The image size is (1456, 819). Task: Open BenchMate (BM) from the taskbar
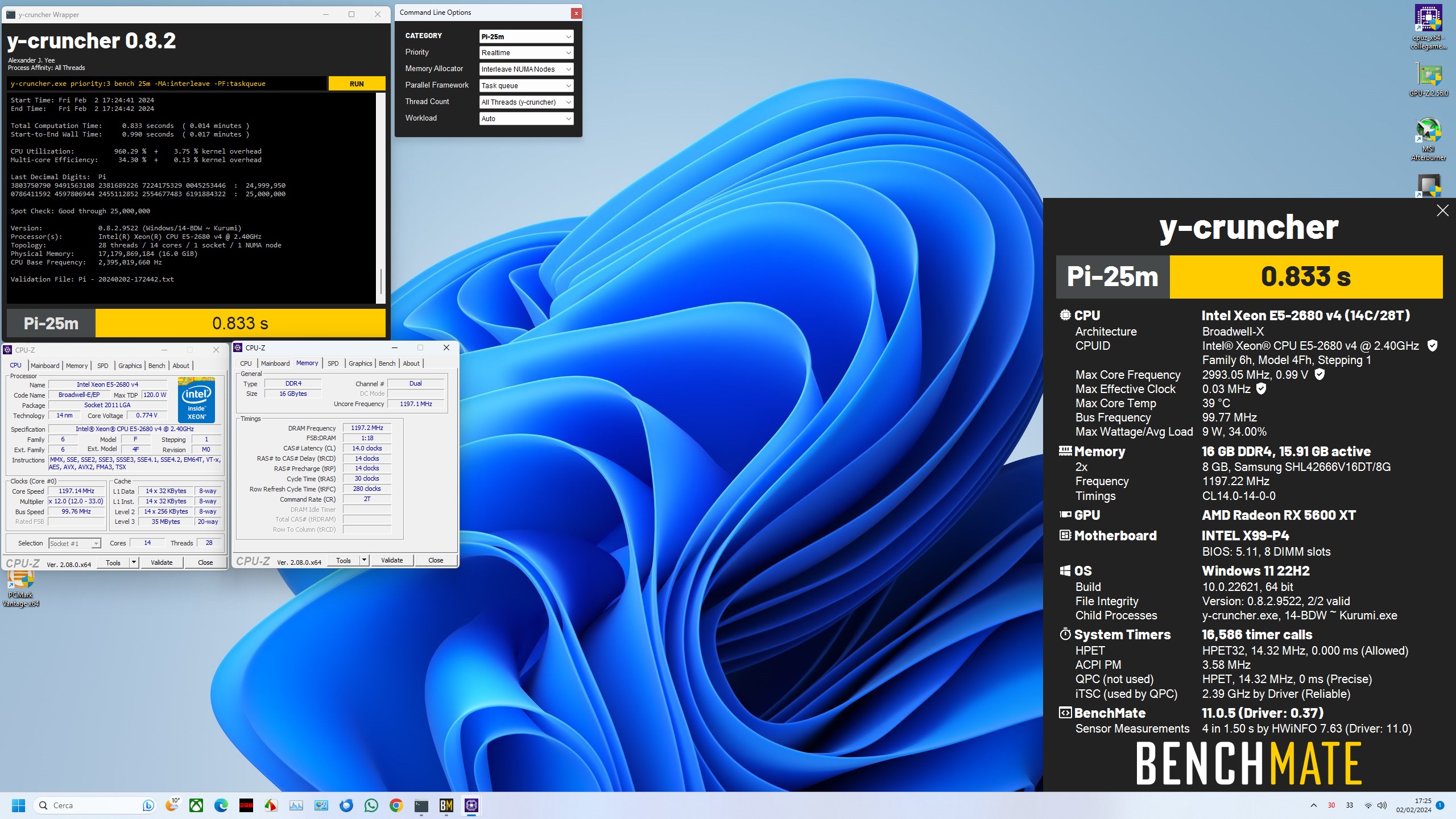point(446,805)
